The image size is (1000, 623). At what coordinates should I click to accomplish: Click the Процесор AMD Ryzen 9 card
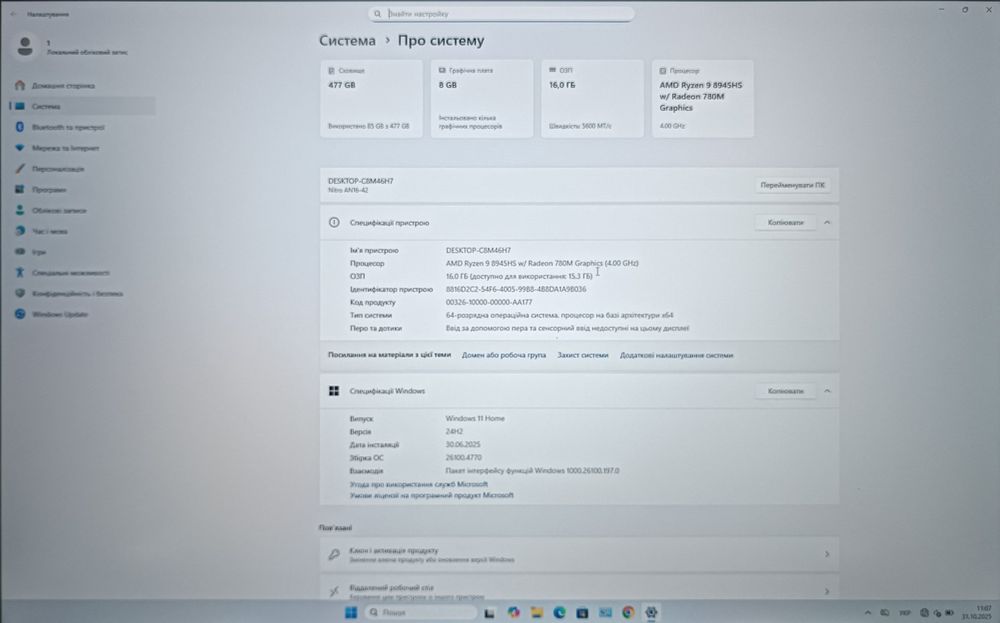click(x=702, y=99)
